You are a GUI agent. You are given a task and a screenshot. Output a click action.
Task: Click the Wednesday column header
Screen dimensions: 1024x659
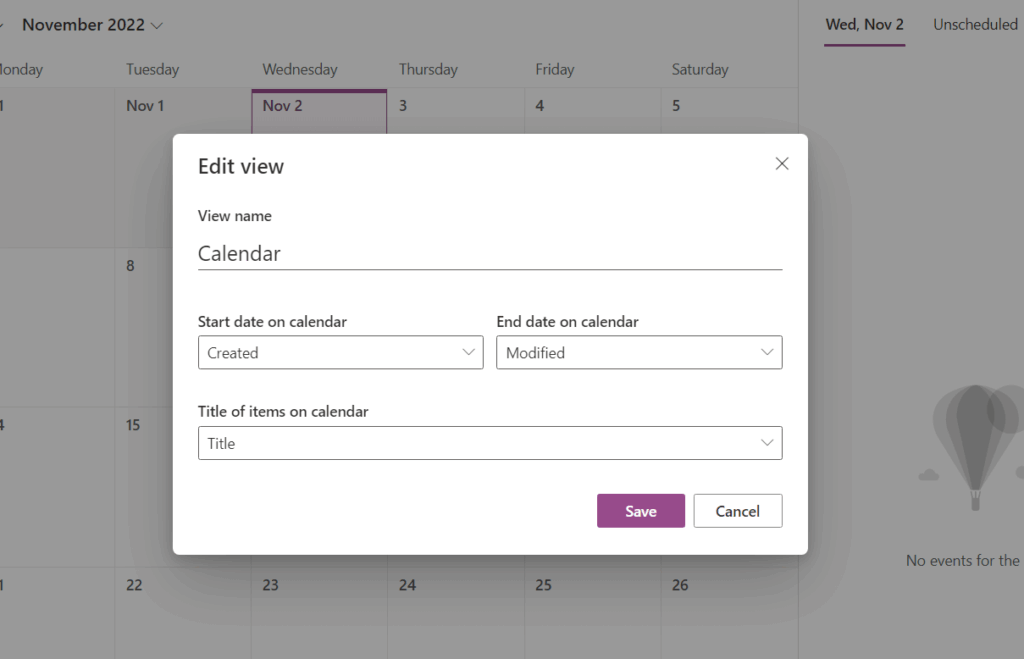point(300,69)
